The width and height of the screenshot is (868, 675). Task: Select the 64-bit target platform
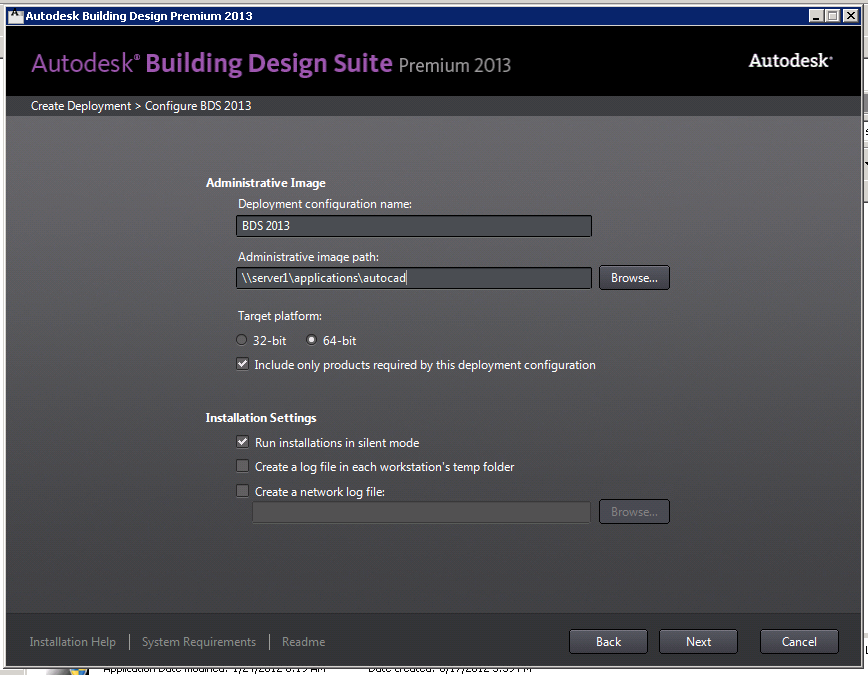click(312, 340)
